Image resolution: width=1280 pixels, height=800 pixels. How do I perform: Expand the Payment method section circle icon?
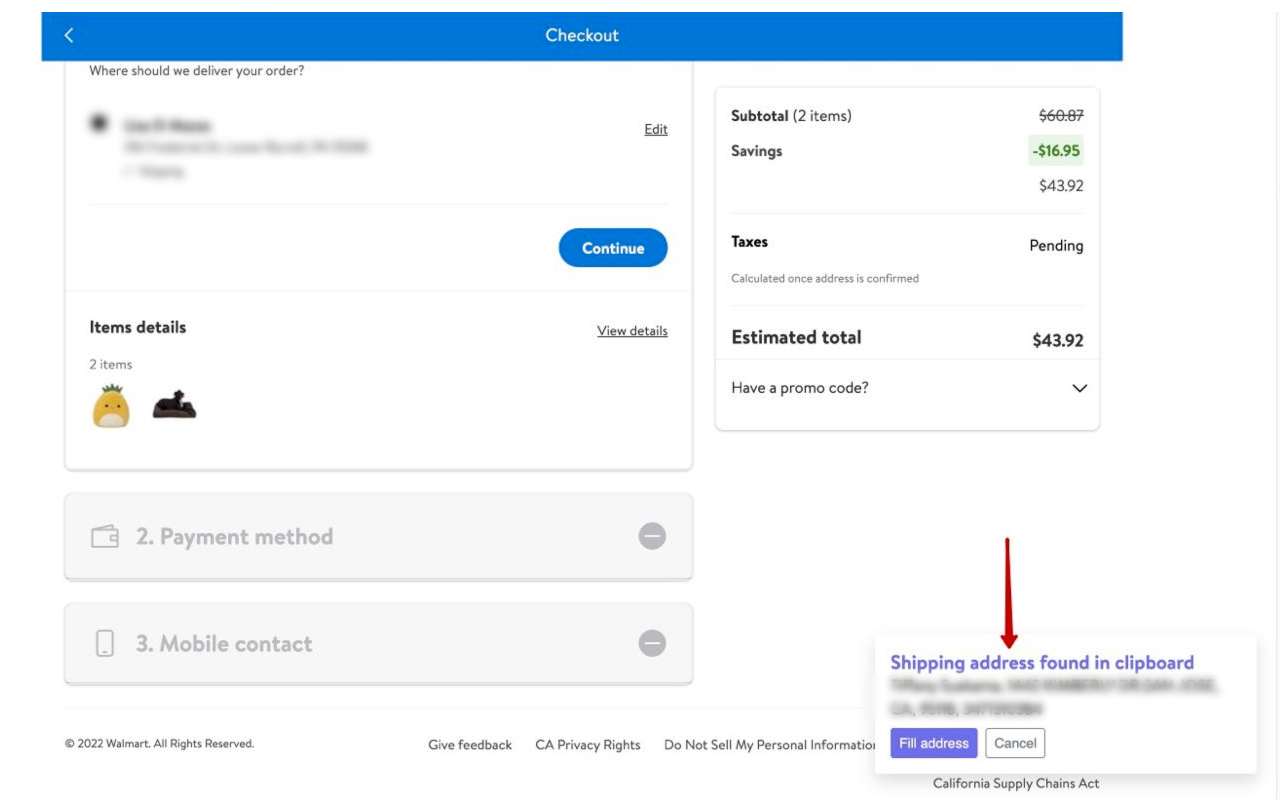coord(652,536)
